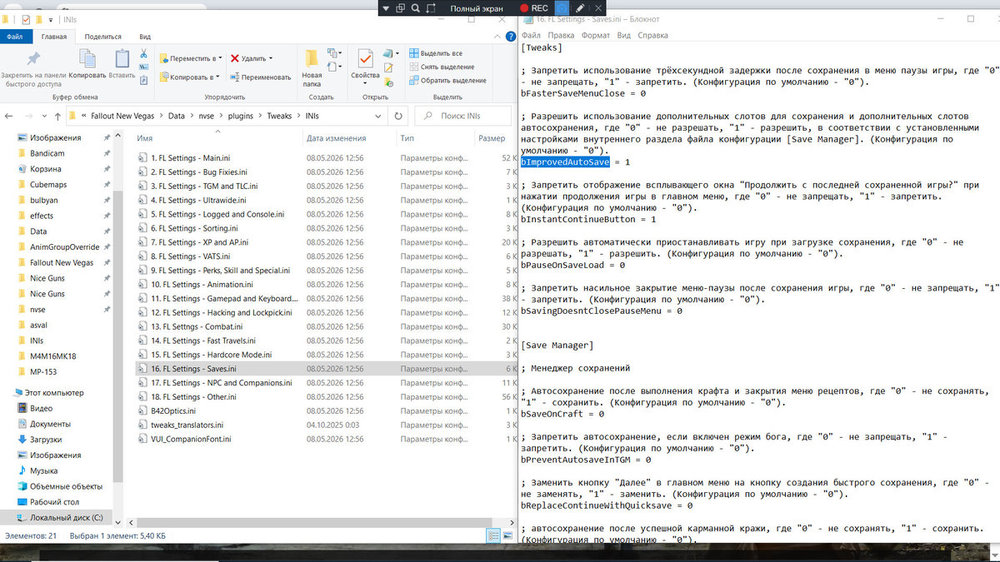This screenshot has width=1000, height=562.
Task: Select Этот компьютер in the navigation pane
Action: [54, 393]
